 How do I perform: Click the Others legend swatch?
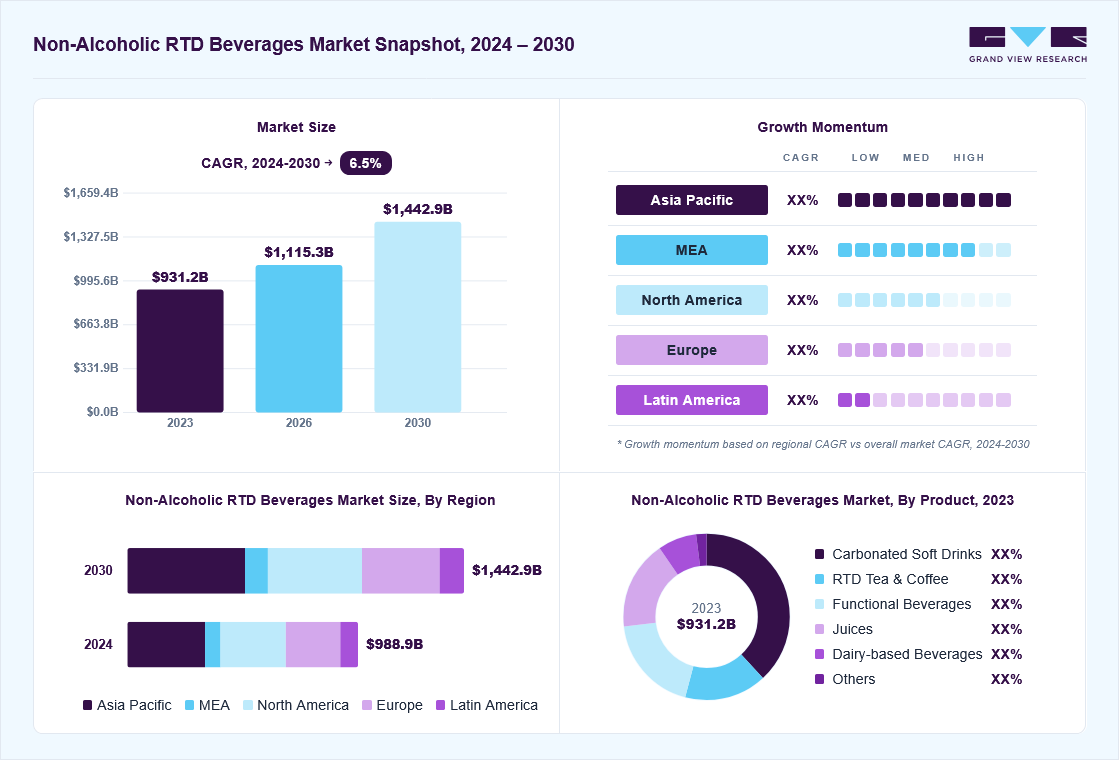click(x=819, y=679)
